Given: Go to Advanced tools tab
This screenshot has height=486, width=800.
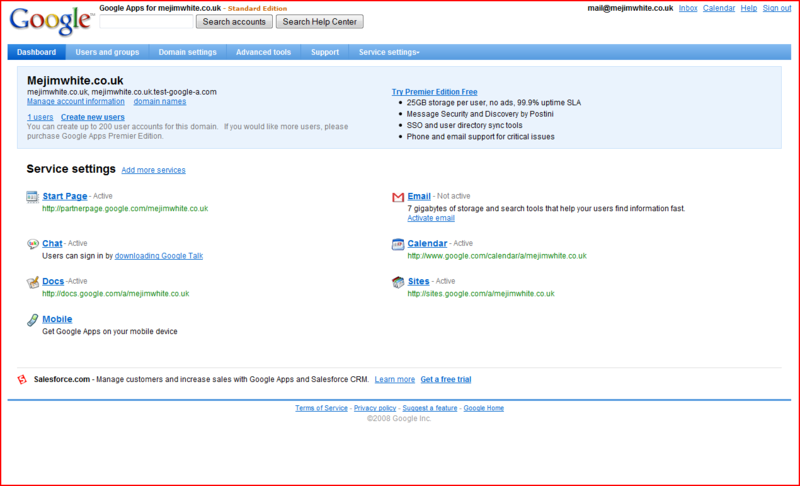Looking at the screenshot, I should tap(263, 52).
